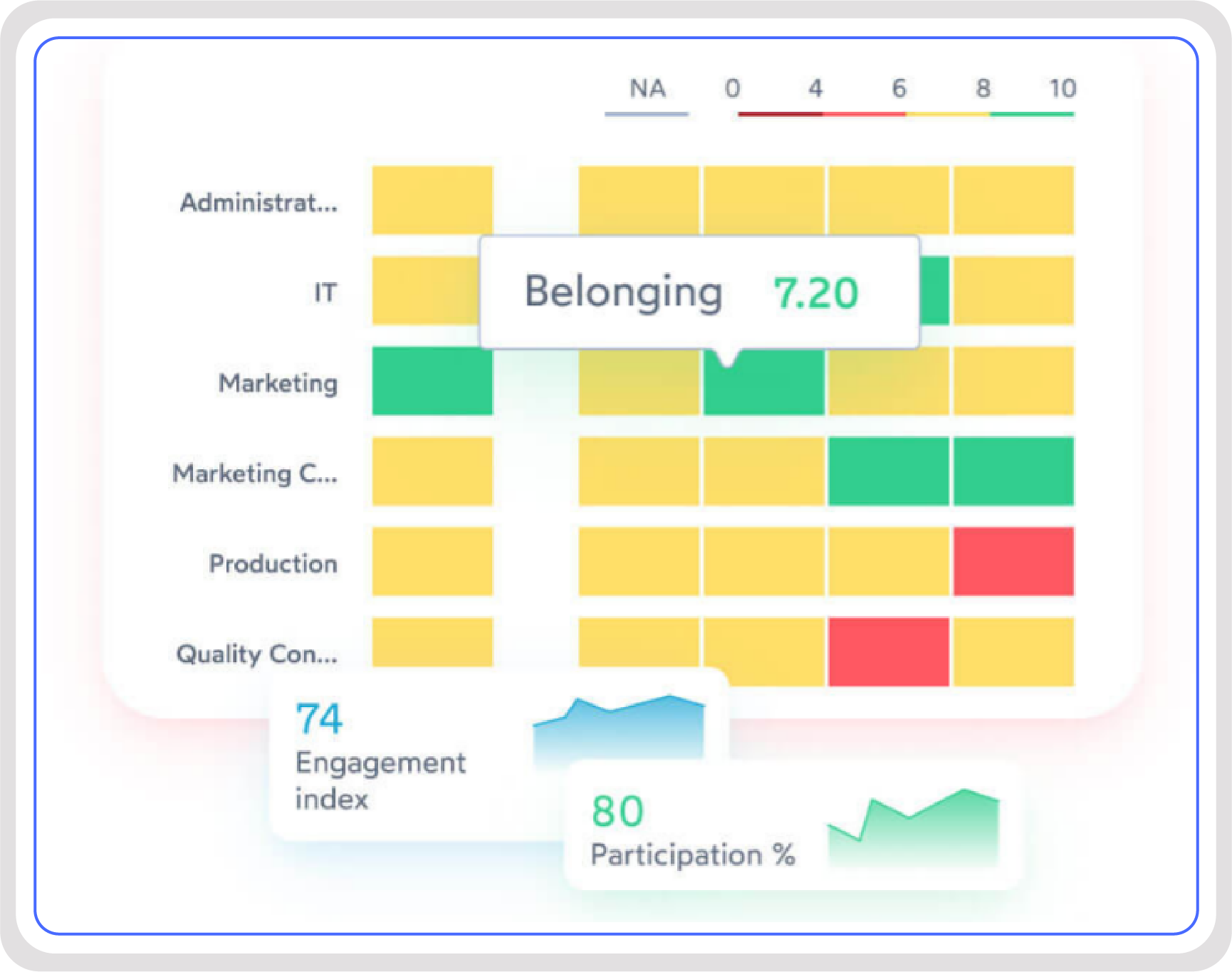Click the NA legend label
1232x972 pixels.
click(647, 89)
